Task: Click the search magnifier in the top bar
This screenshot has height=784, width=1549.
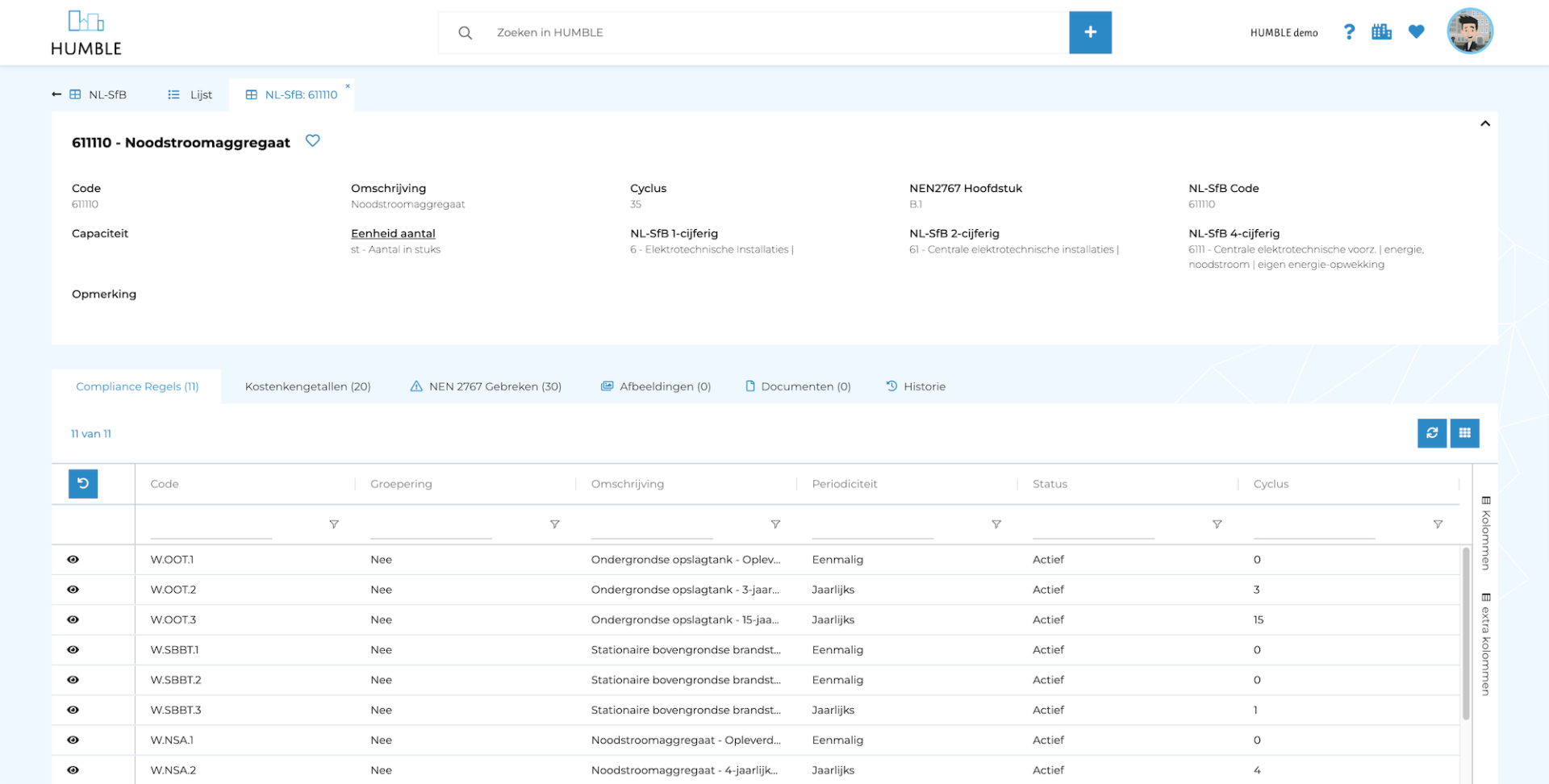Action: click(465, 32)
